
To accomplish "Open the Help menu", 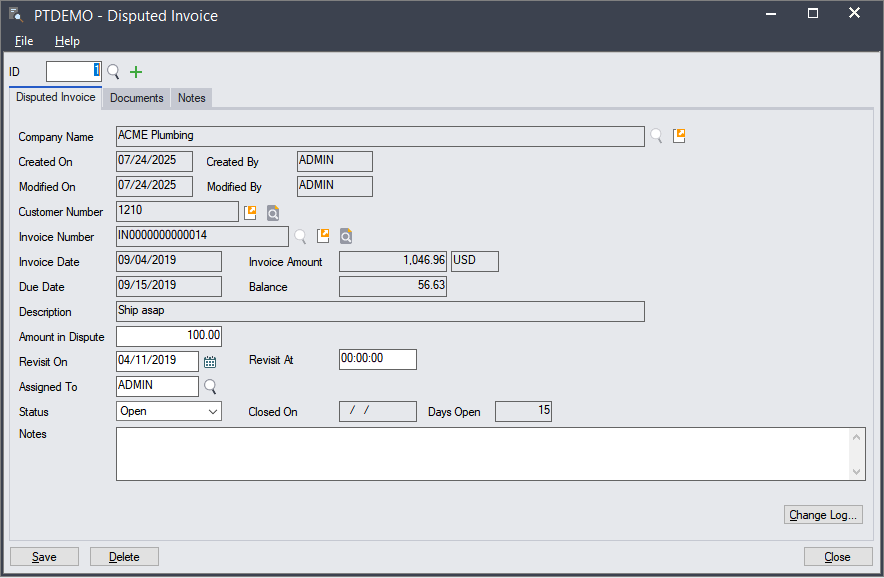I will point(67,41).
